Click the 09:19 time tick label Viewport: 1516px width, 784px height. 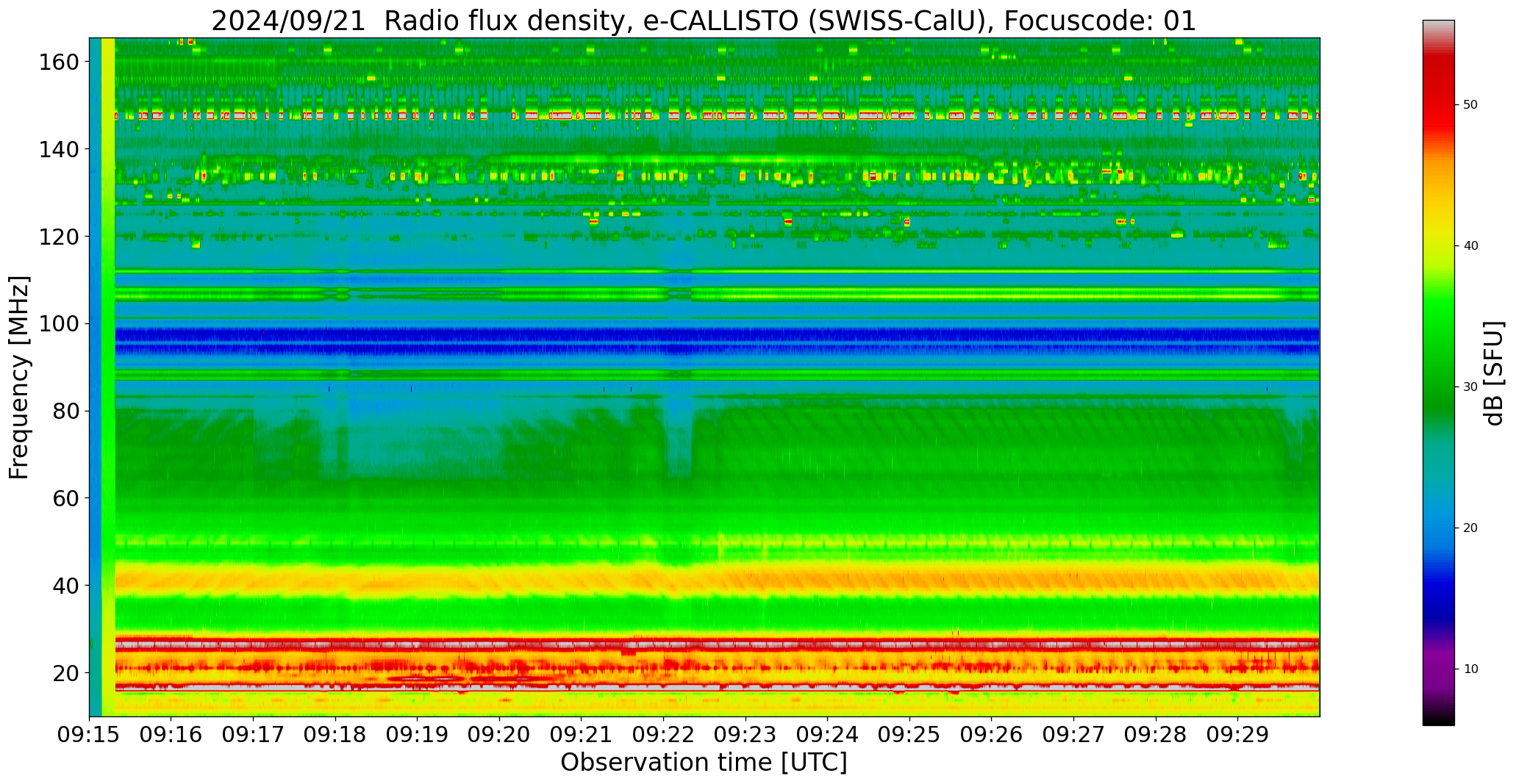418,736
